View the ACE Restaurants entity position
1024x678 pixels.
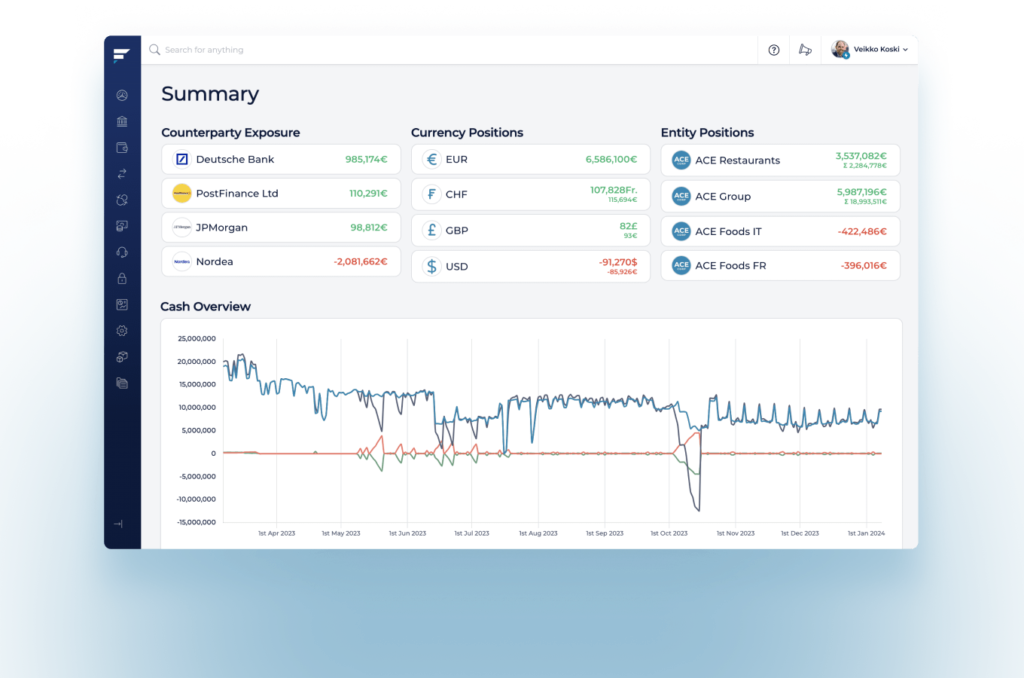tap(781, 159)
